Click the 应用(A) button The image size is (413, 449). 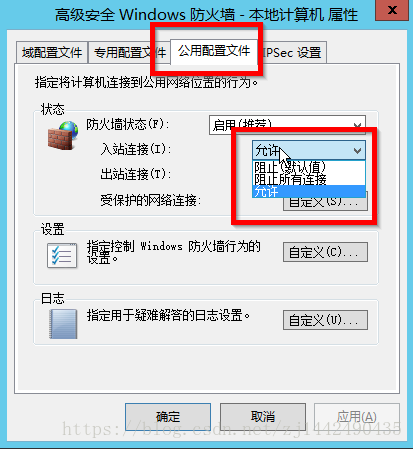[357, 416]
